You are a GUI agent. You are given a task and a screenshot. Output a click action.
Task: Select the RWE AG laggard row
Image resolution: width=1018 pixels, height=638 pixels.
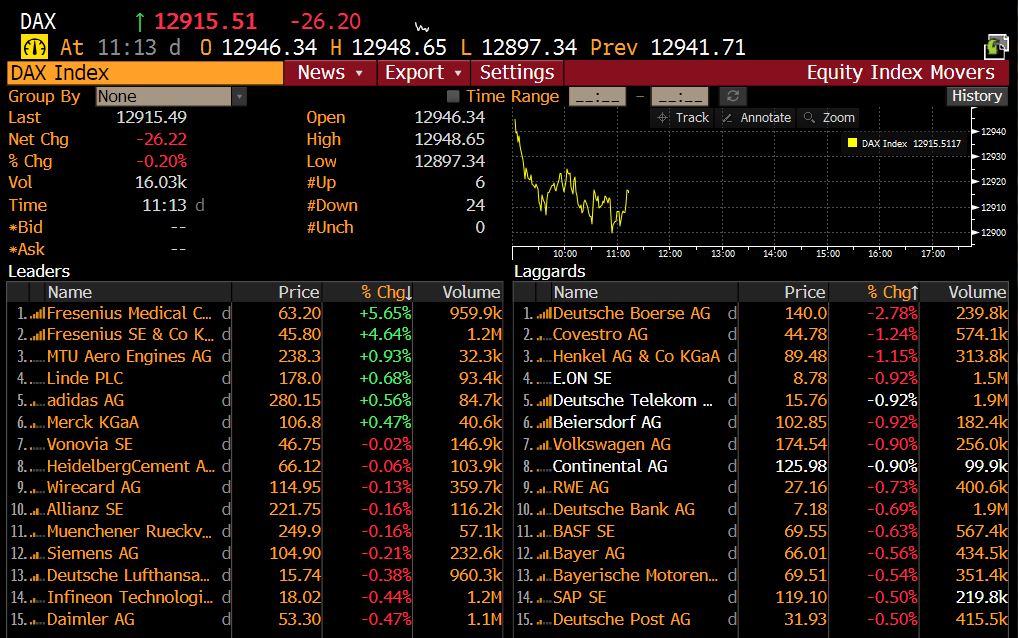pos(761,487)
